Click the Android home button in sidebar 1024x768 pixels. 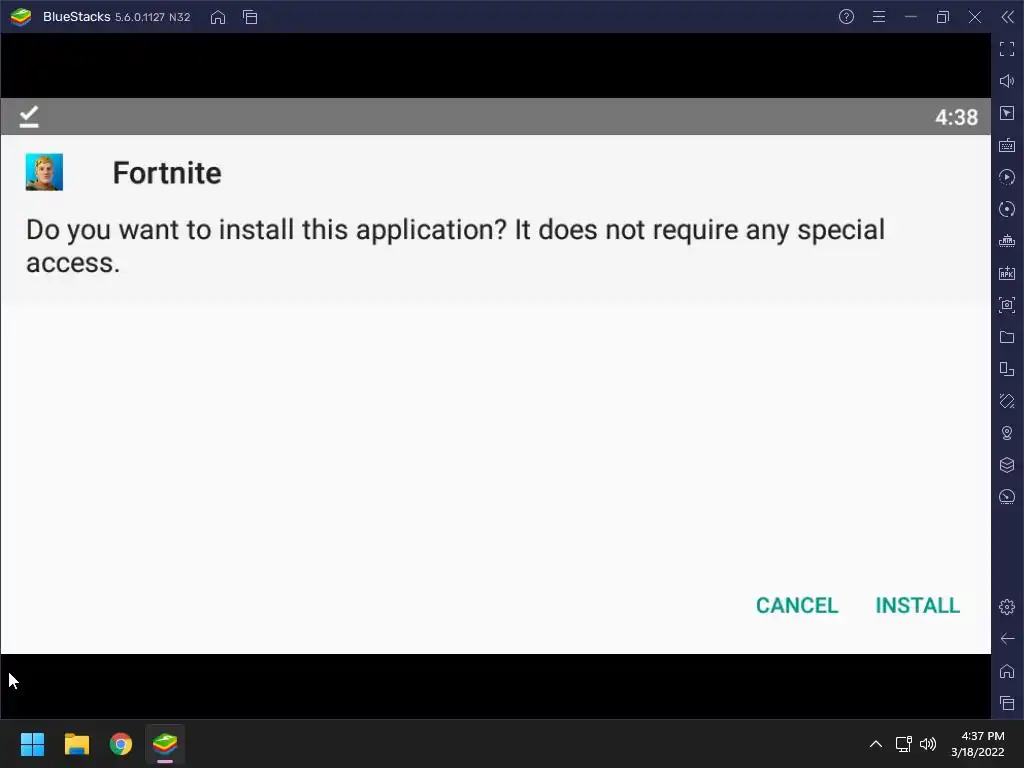pyautogui.click(x=1007, y=671)
